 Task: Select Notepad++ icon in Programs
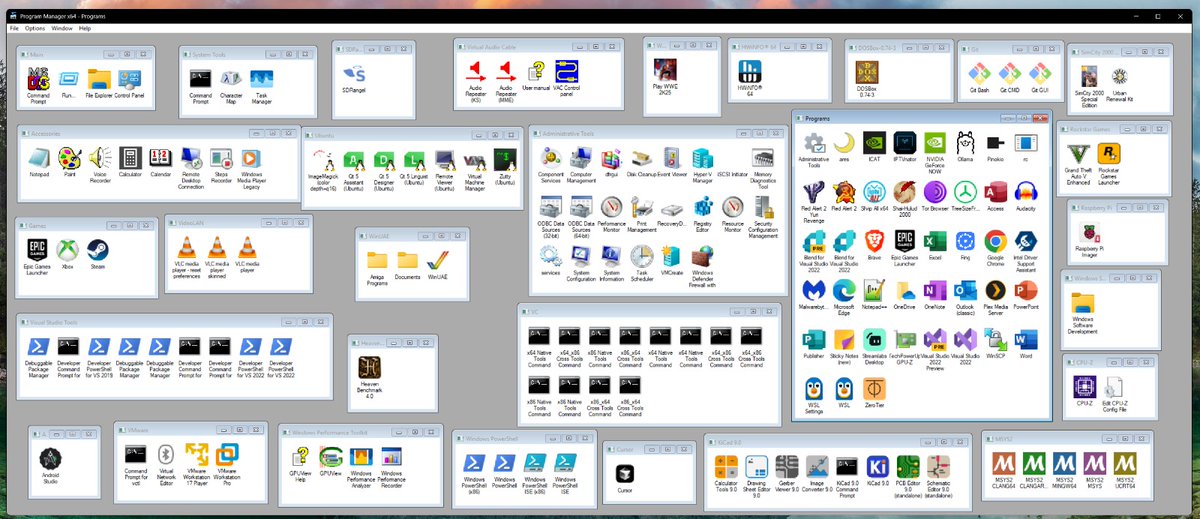[x=875, y=290]
